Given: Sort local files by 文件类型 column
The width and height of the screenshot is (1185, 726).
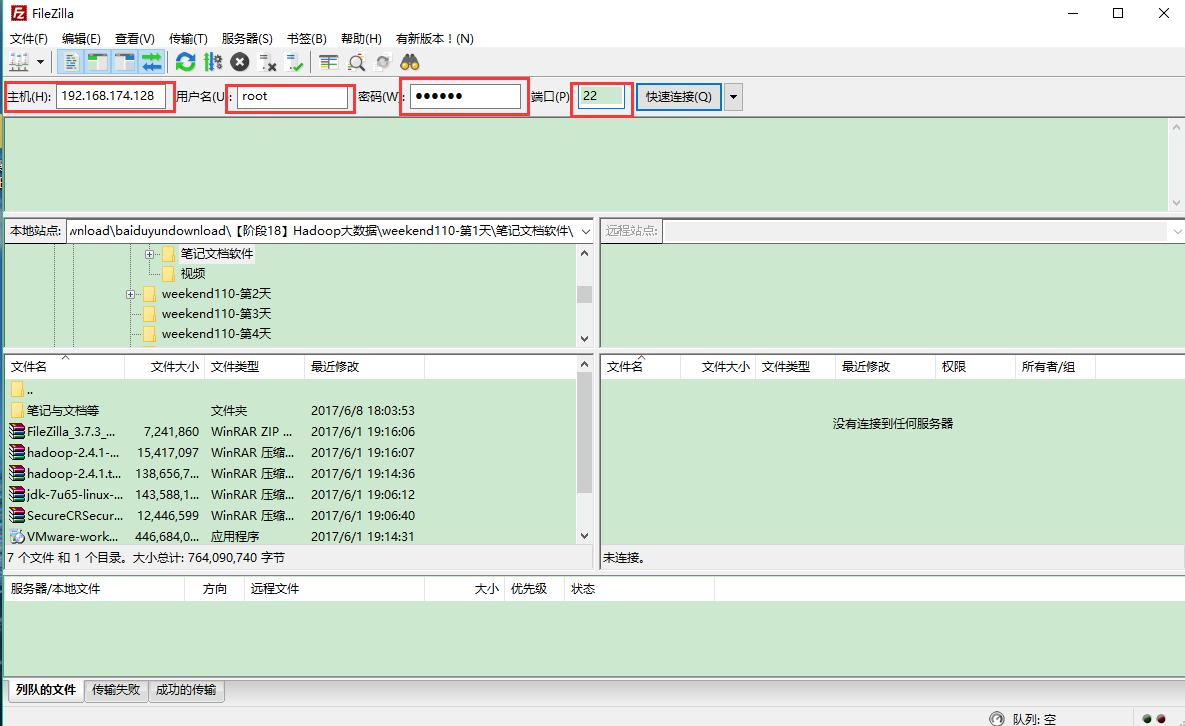Looking at the screenshot, I should coord(255,366).
